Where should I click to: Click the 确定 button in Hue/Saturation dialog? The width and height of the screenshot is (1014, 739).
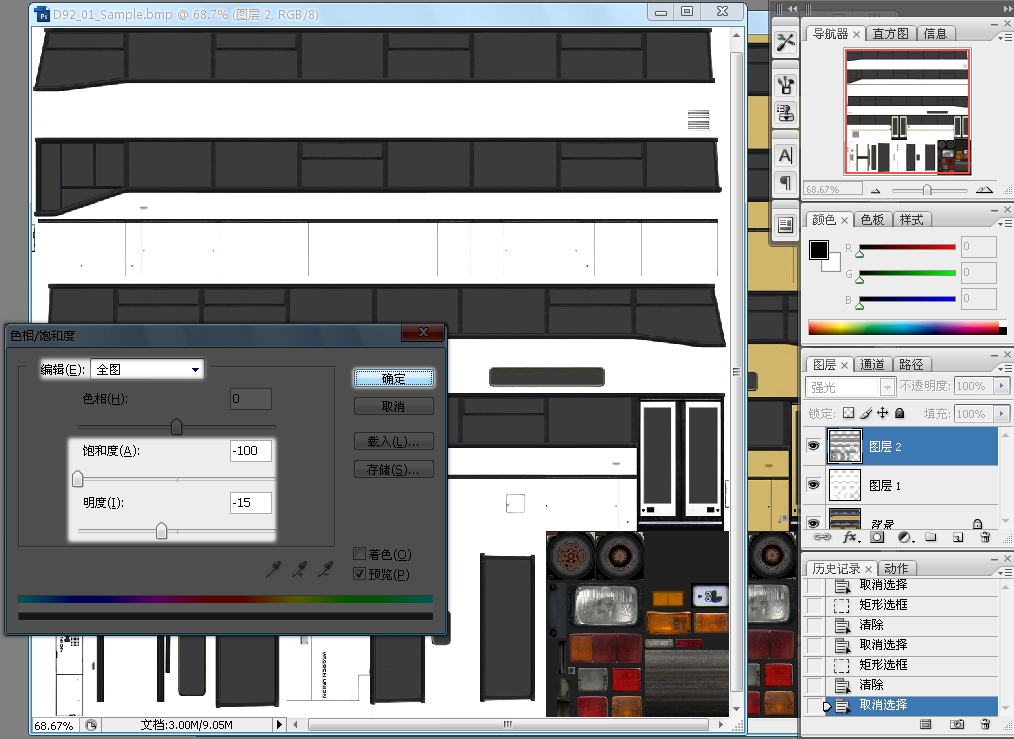tap(394, 378)
